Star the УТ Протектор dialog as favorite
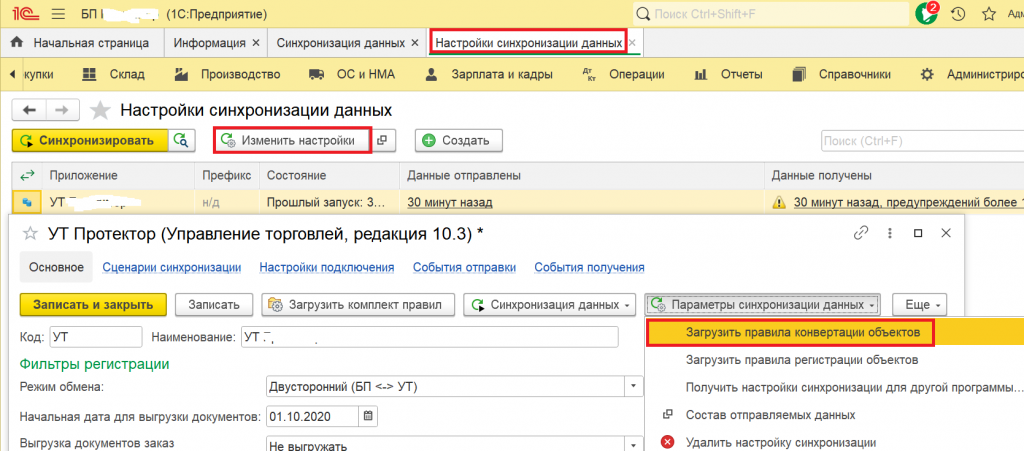The height and width of the screenshot is (451, 1024). [x=31, y=234]
